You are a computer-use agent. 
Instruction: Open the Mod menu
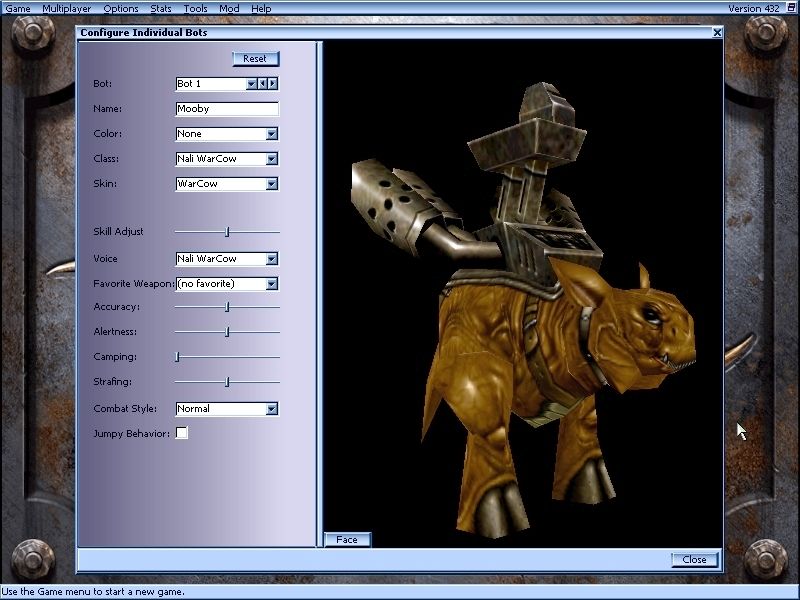[x=229, y=8]
